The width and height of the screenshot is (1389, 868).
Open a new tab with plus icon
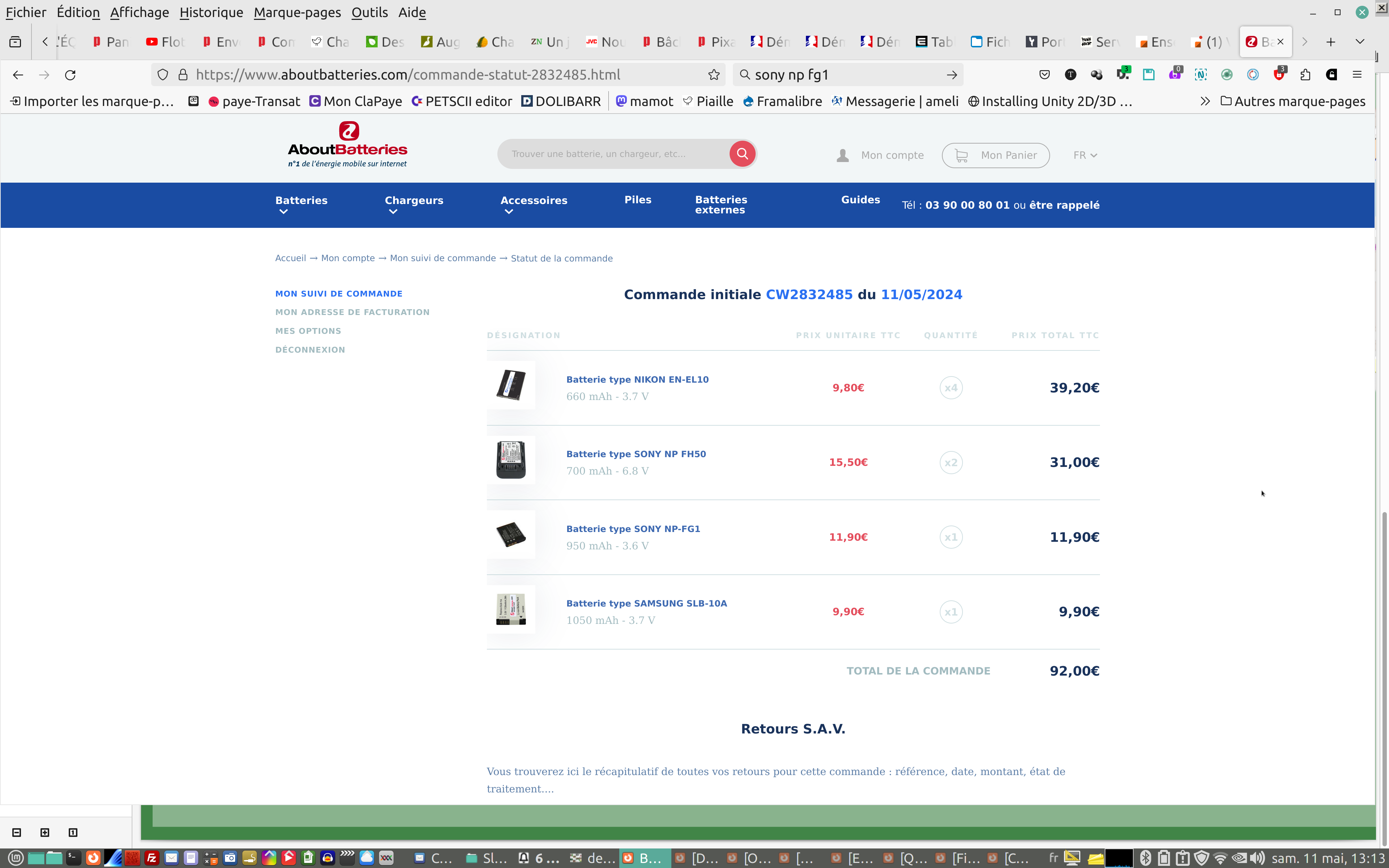pyautogui.click(x=1330, y=42)
